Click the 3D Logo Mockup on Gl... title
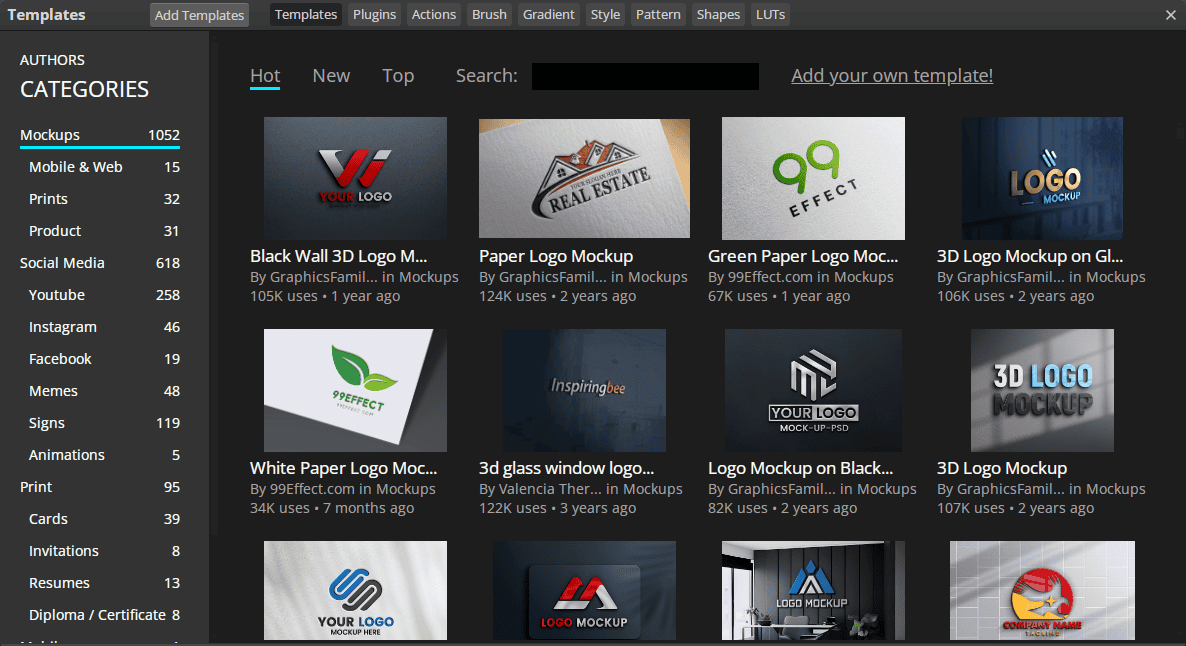The width and height of the screenshot is (1186, 646). tap(1030, 256)
